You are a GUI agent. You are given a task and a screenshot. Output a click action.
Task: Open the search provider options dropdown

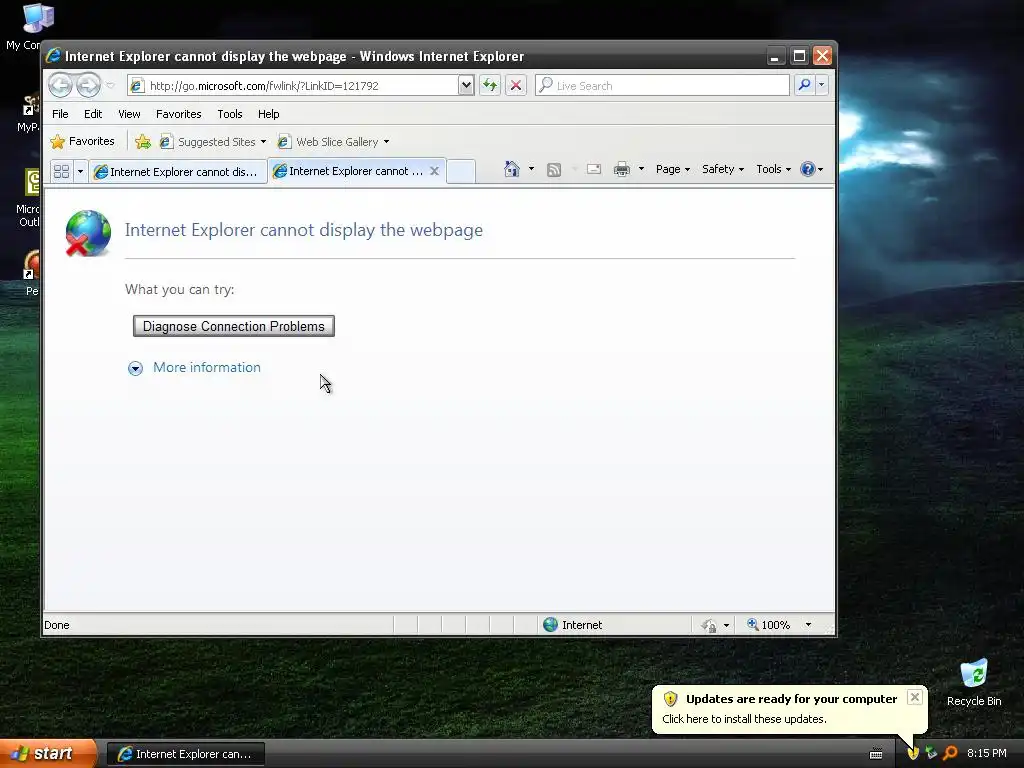click(822, 85)
